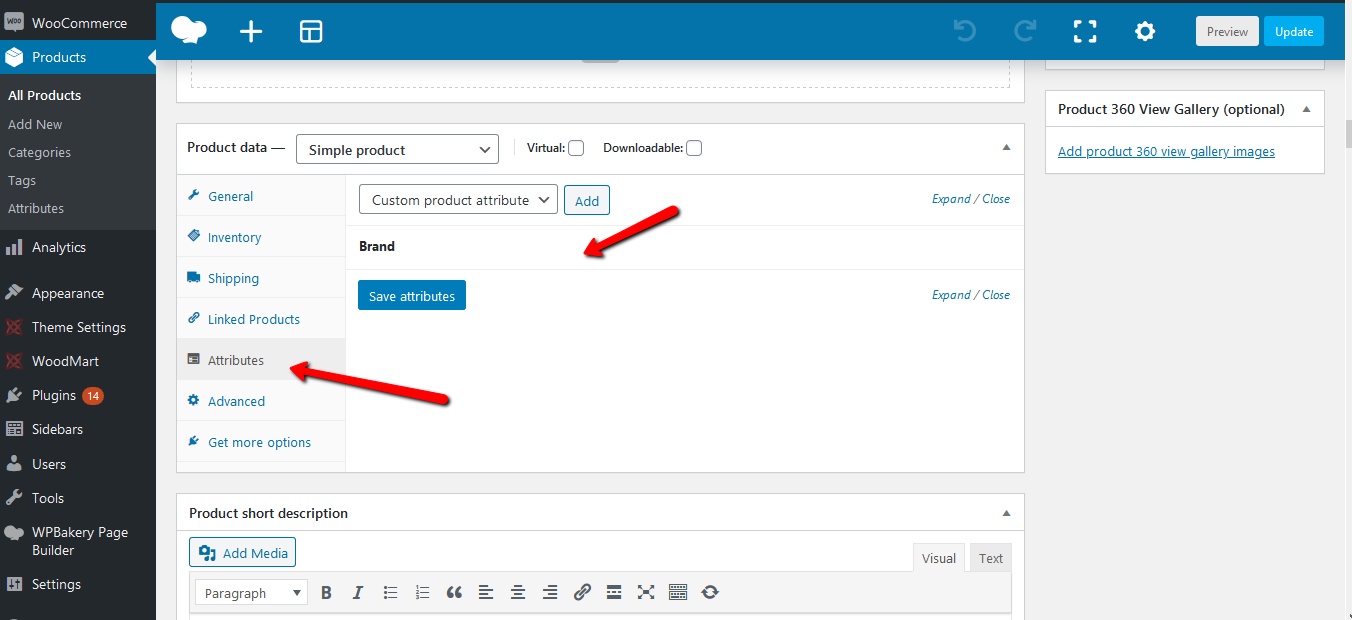
Task: Open page settings gear icon
Action: coord(1145,31)
